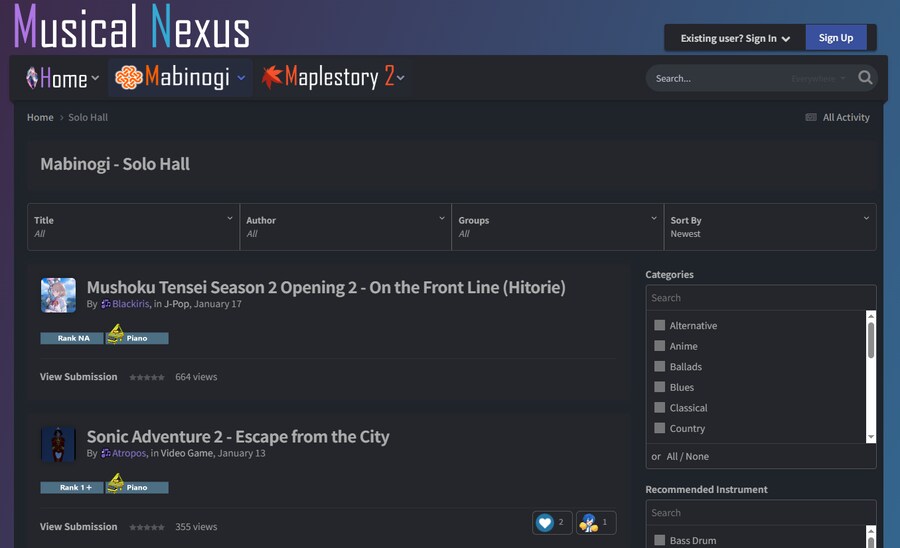Viewport: 900px width, 548px height.
Task: Open the Sort By Newest dropdown
Action: (x=770, y=227)
